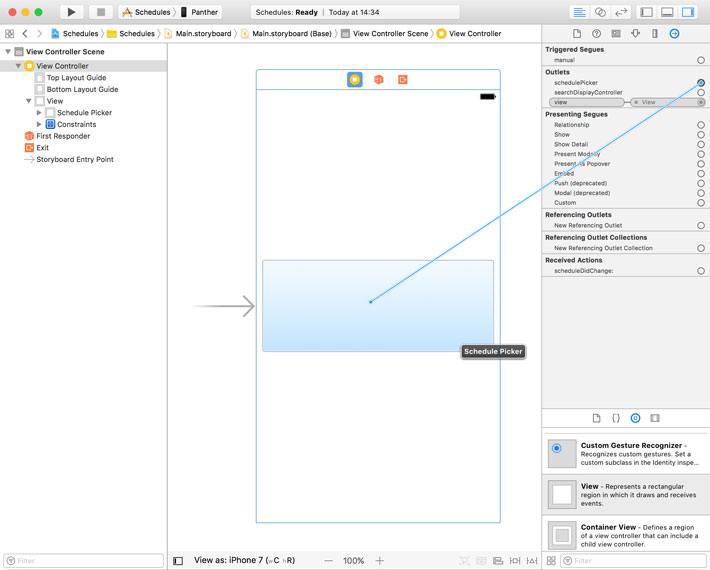Click the schedulePicker outlet connection circle

click(x=701, y=83)
